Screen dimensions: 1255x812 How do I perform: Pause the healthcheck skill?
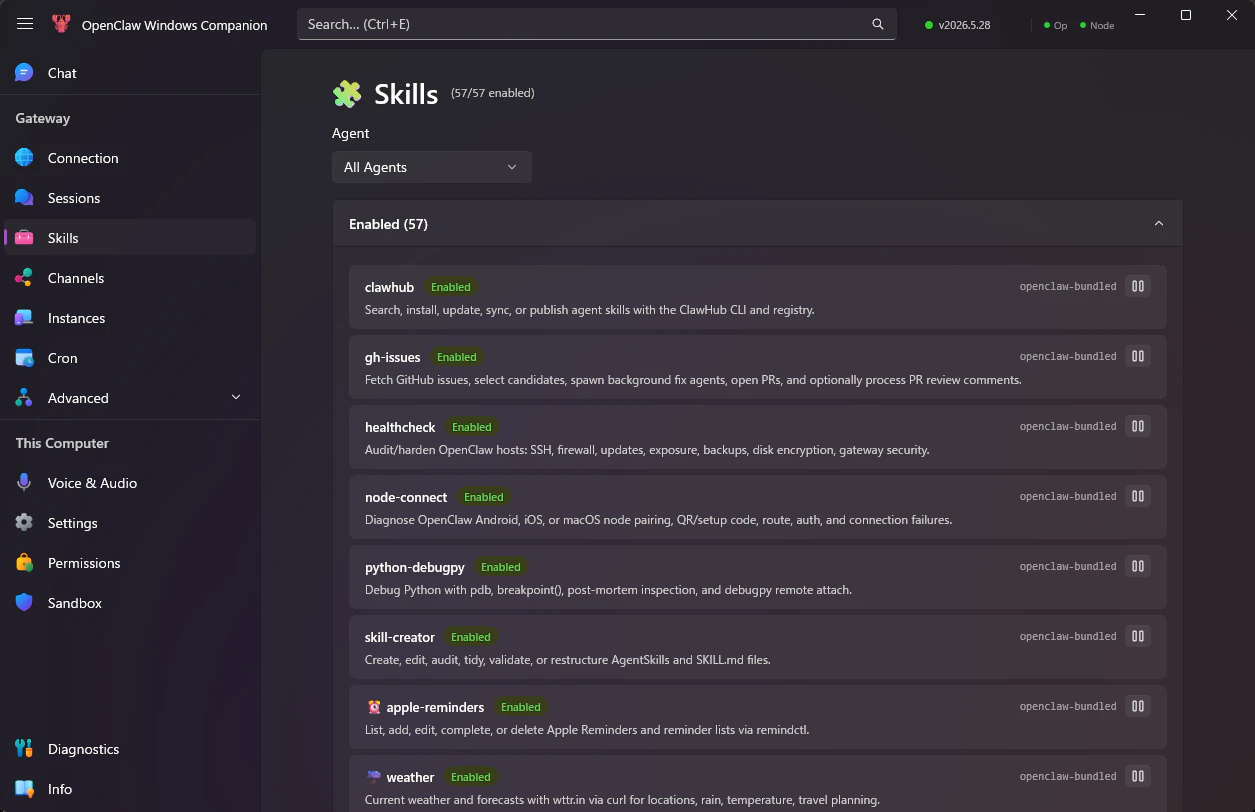tap(1137, 426)
